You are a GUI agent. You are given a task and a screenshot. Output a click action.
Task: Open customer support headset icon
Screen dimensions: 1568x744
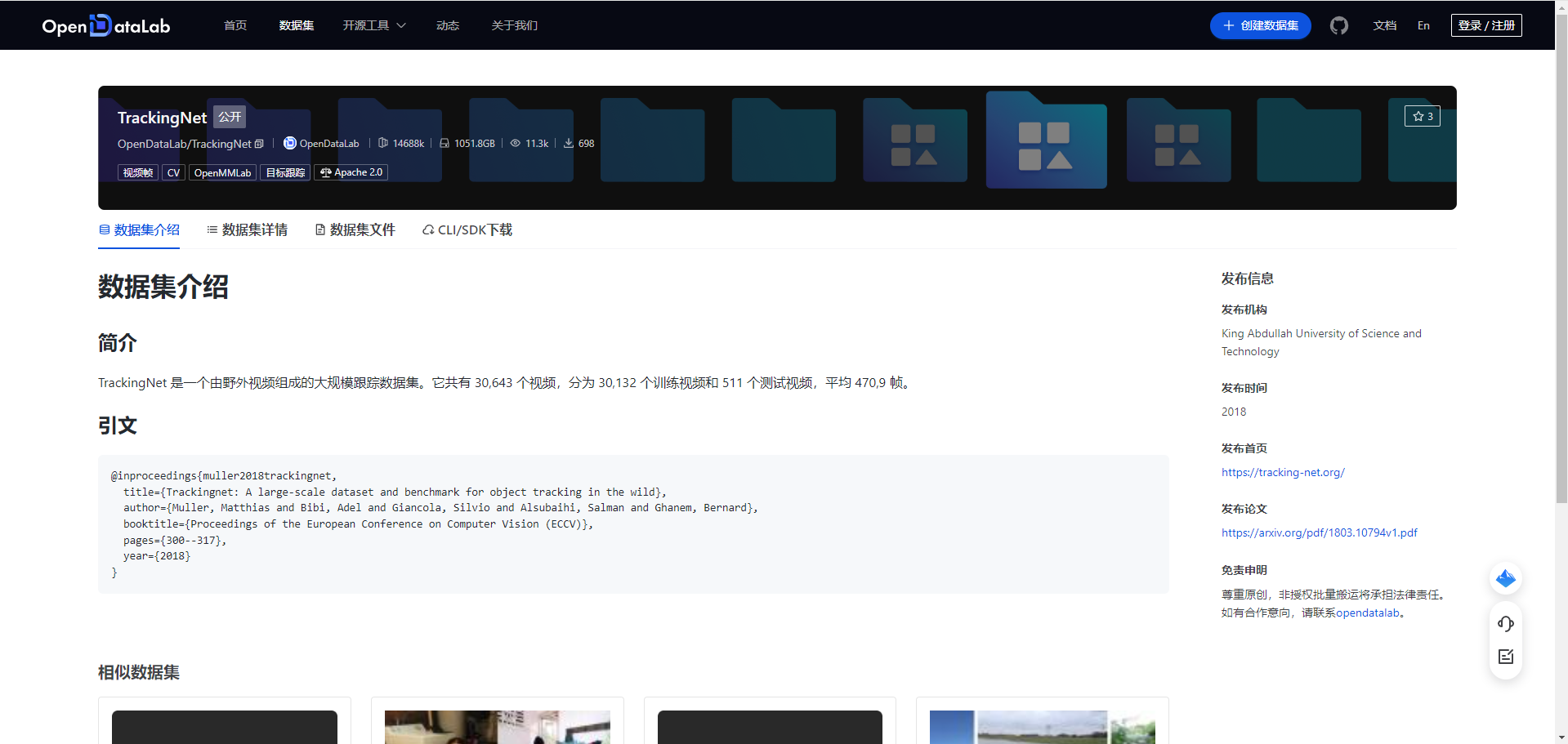[1505, 624]
